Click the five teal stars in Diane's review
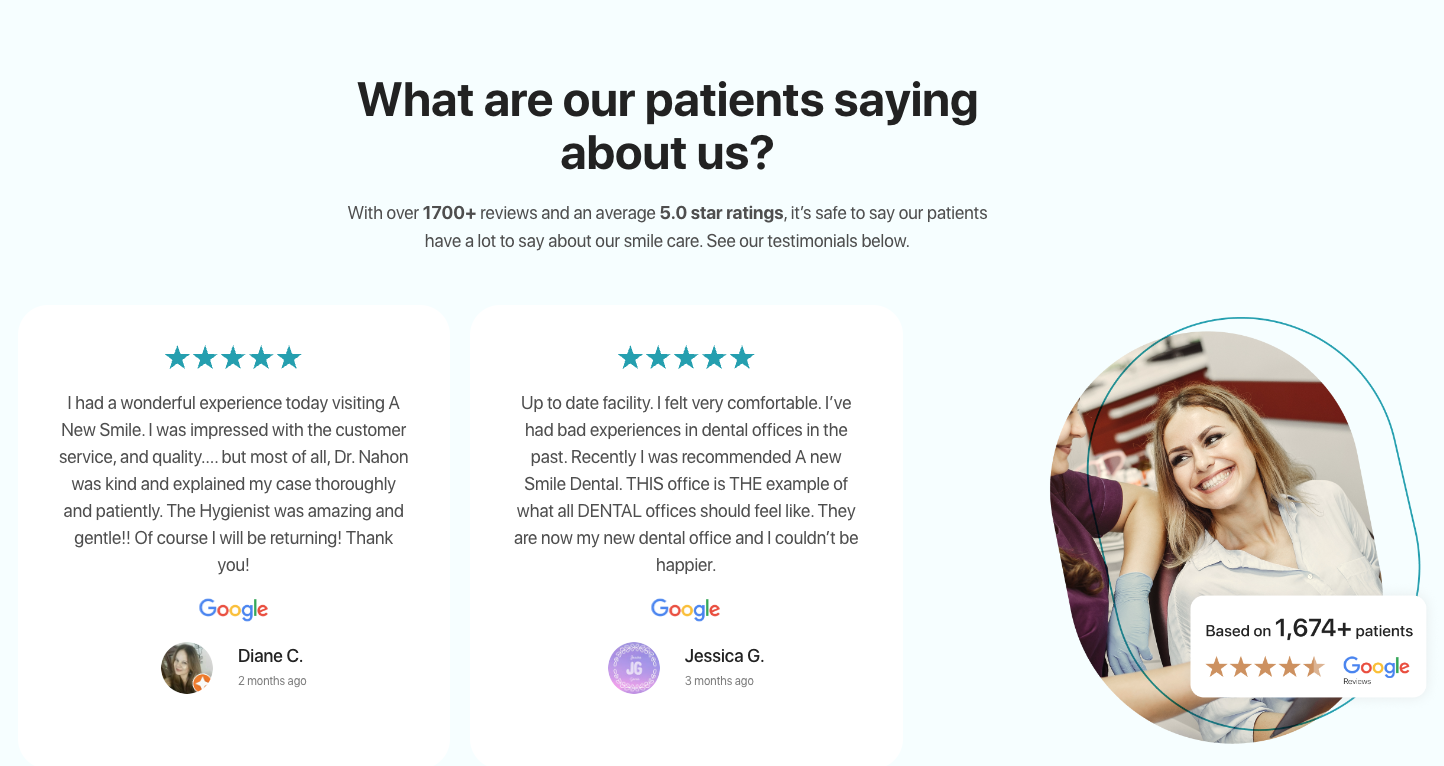The width and height of the screenshot is (1444, 766). [x=233, y=357]
